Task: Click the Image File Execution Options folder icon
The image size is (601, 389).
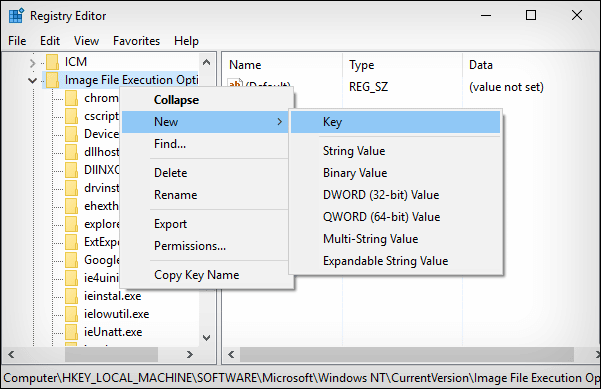Action: click(x=53, y=80)
